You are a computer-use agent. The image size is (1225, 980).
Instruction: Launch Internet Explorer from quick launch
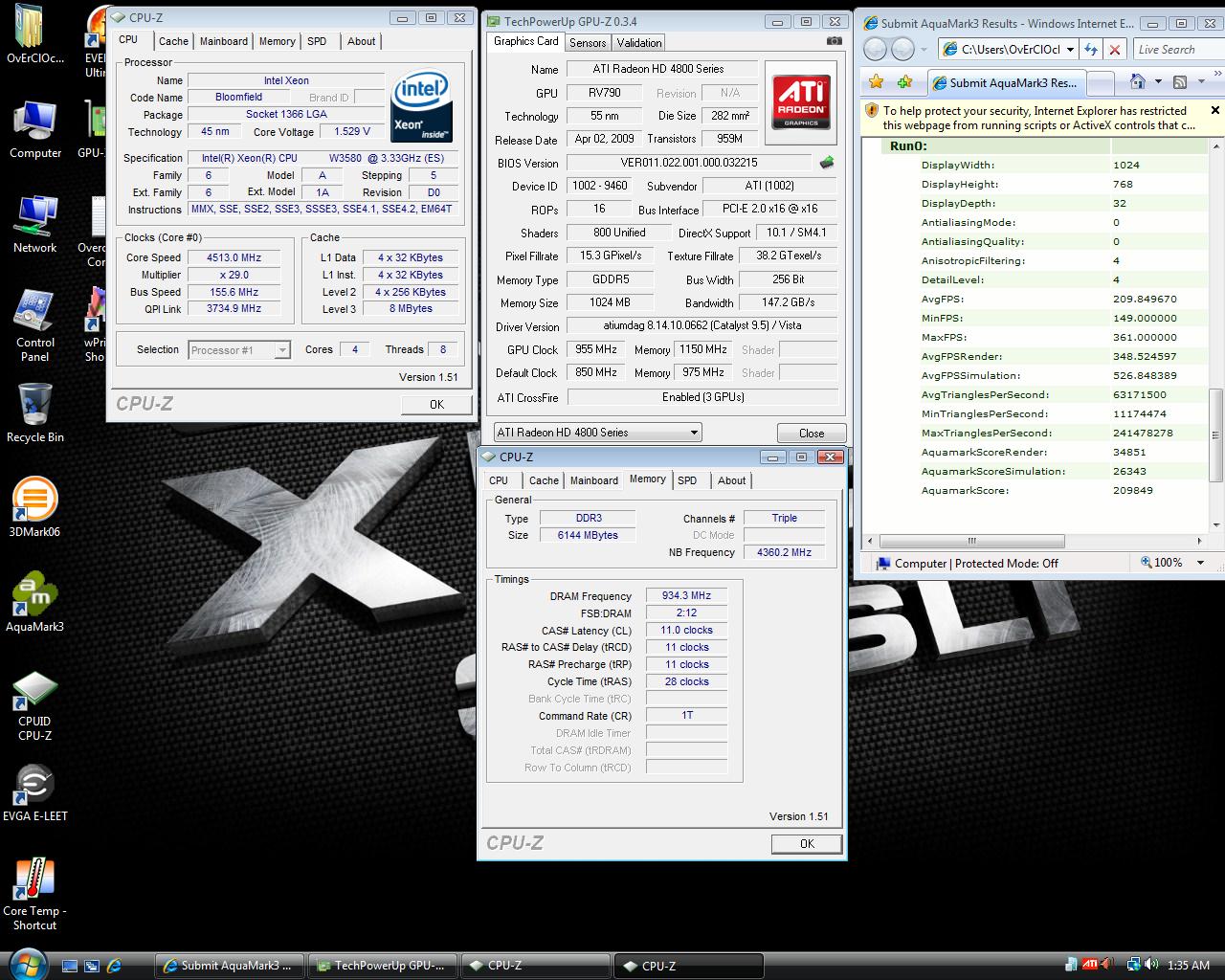tap(114, 966)
